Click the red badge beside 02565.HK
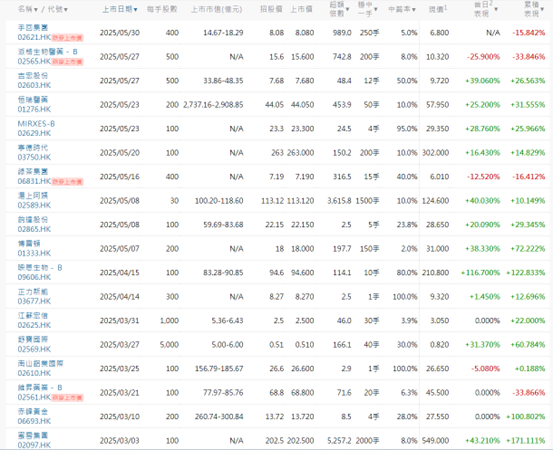Screen dimensions: 553x450 [67, 62]
